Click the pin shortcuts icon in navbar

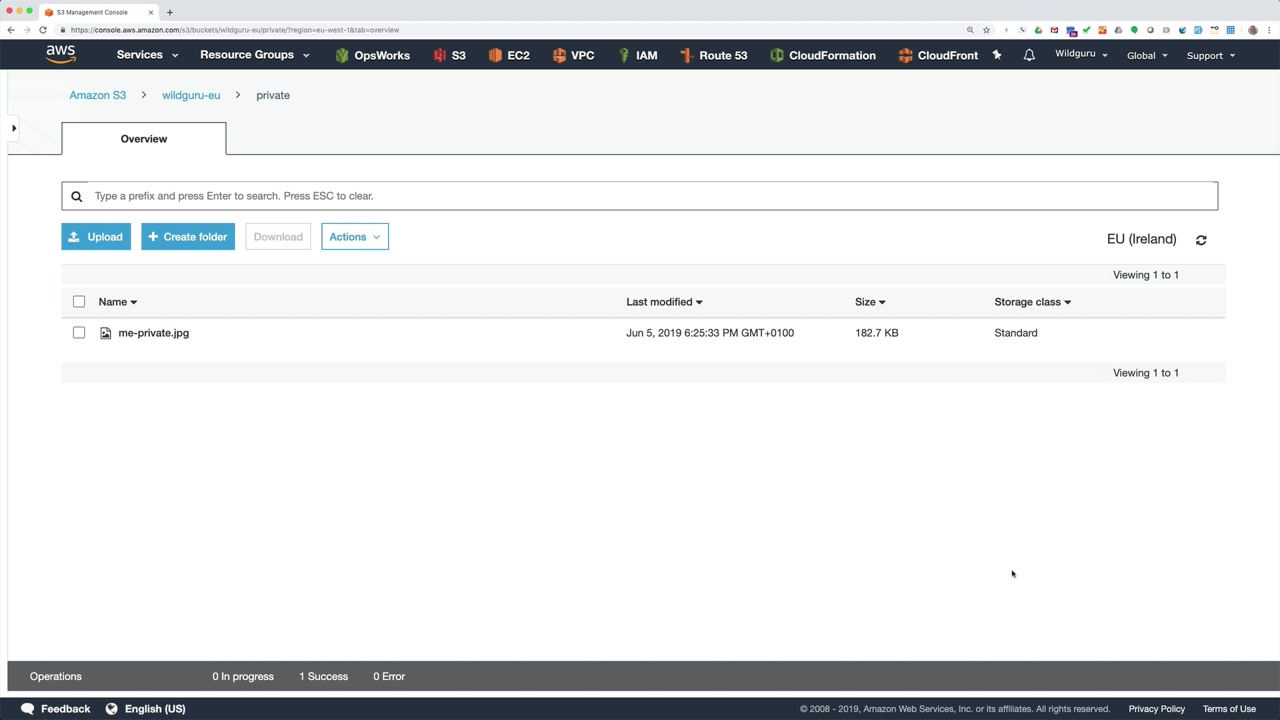click(997, 55)
